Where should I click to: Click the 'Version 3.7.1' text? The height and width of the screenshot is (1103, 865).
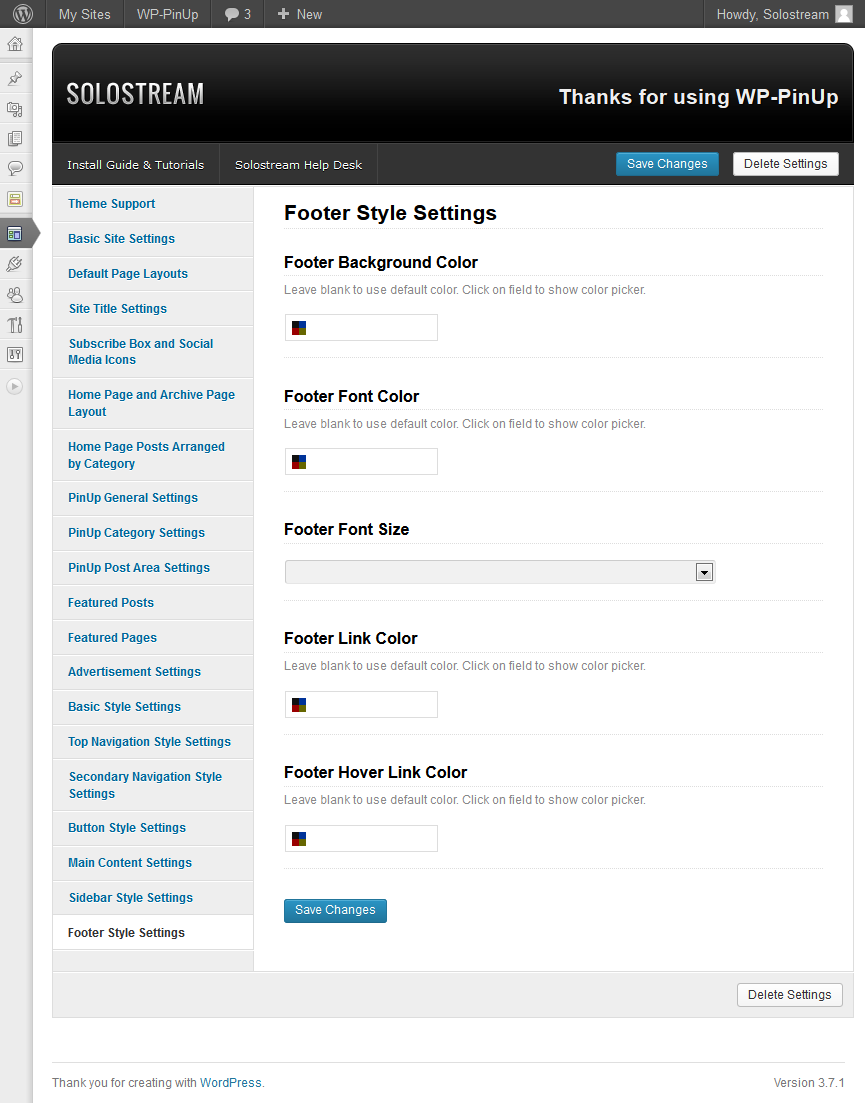click(x=809, y=1083)
